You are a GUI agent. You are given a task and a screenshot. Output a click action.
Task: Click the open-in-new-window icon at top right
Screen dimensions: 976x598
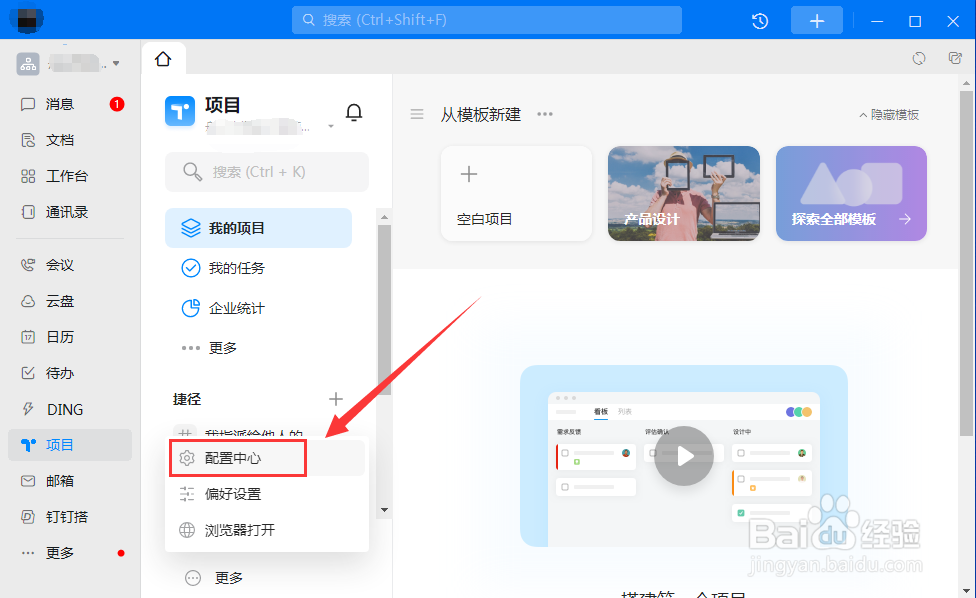(x=955, y=58)
